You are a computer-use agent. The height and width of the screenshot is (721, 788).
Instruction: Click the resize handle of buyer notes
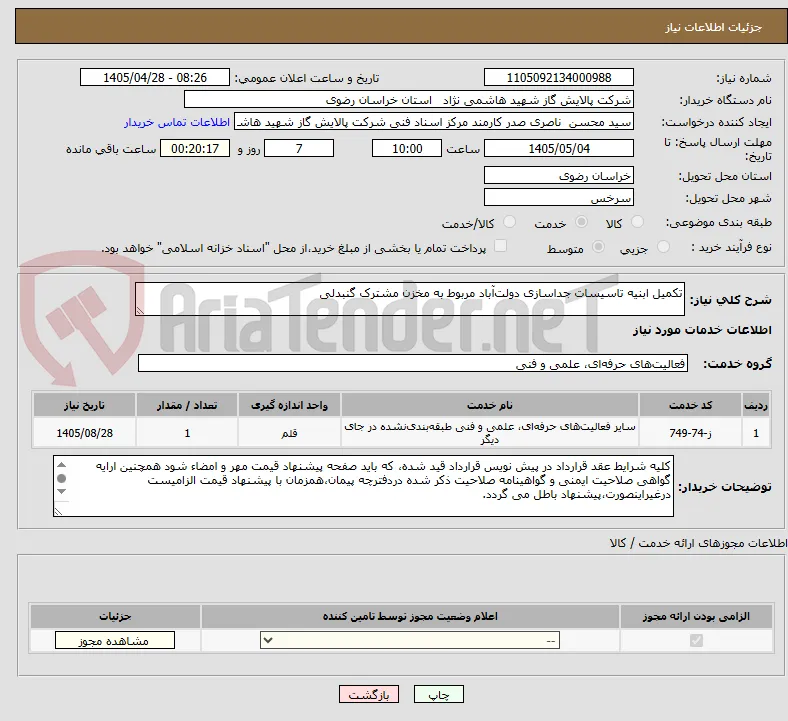(58, 511)
